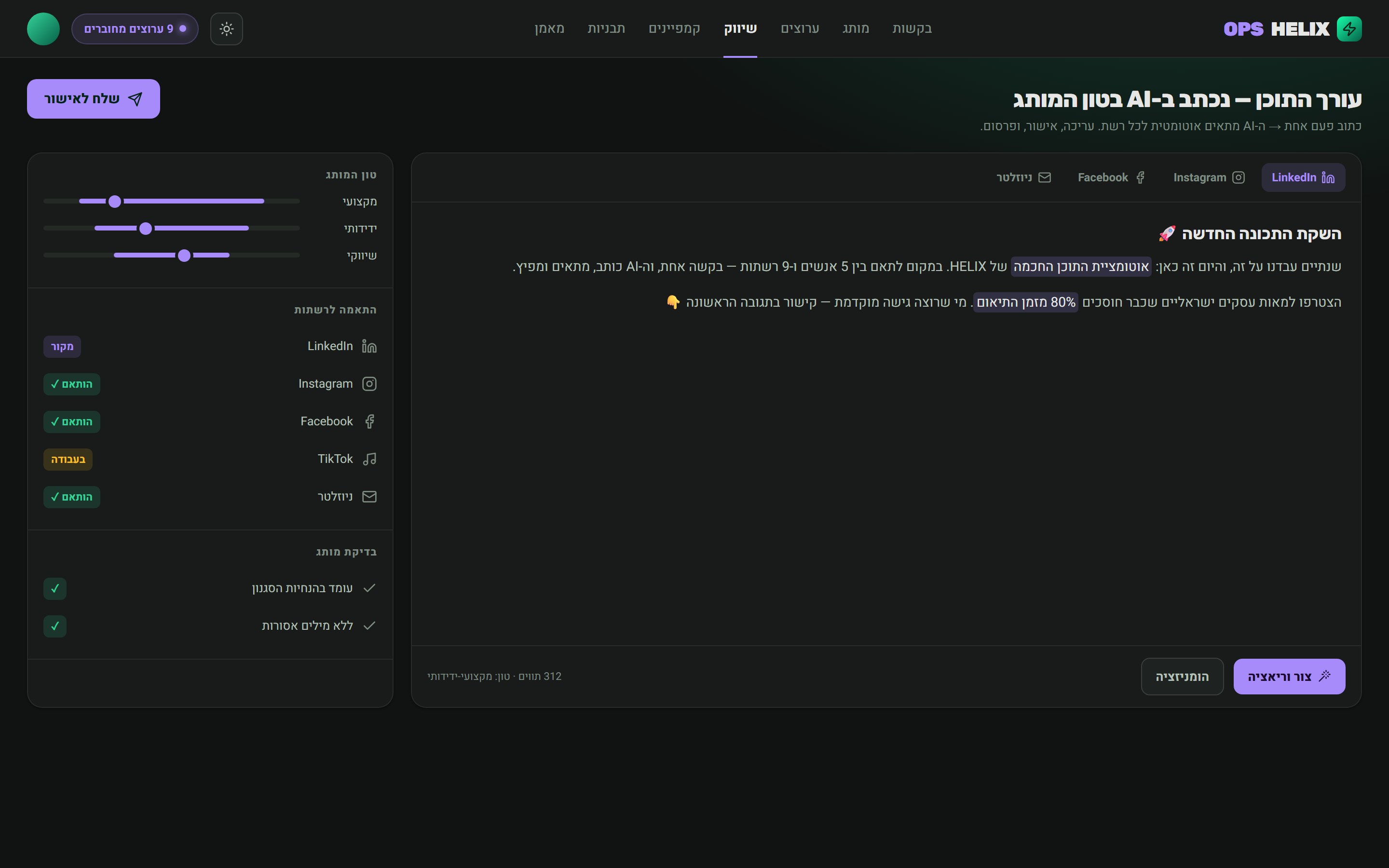Click the מקצועי tone slider handle
Image resolution: width=1389 pixels, height=868 pixels.
[x=115, y=202]
